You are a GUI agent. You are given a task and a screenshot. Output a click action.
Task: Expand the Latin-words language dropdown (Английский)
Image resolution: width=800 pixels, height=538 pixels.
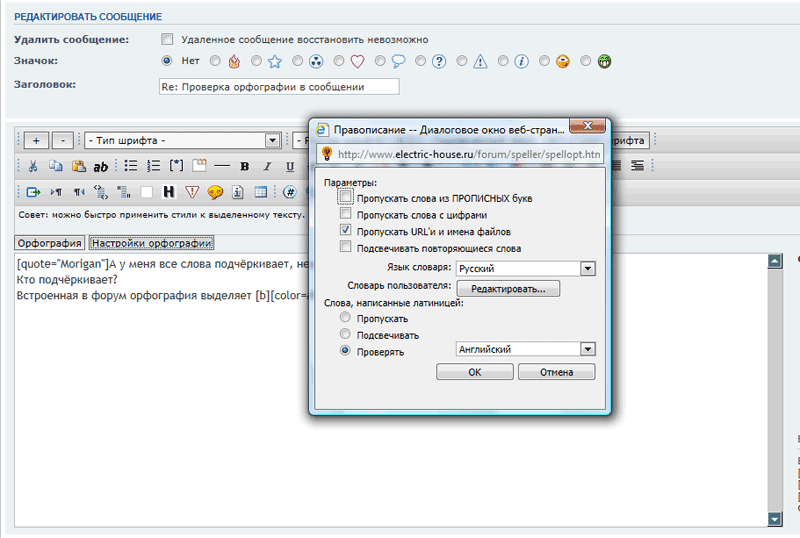587,349
